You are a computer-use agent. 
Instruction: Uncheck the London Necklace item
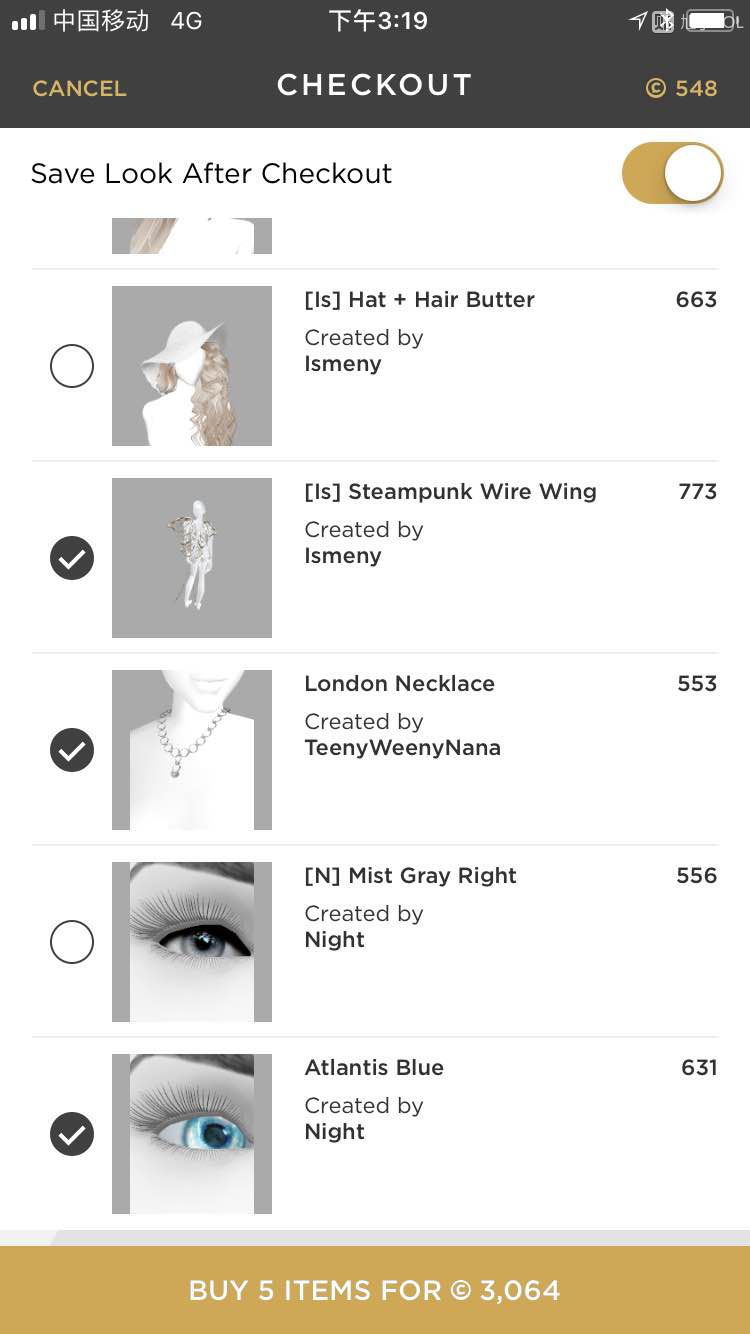click(x=72, y=750)
